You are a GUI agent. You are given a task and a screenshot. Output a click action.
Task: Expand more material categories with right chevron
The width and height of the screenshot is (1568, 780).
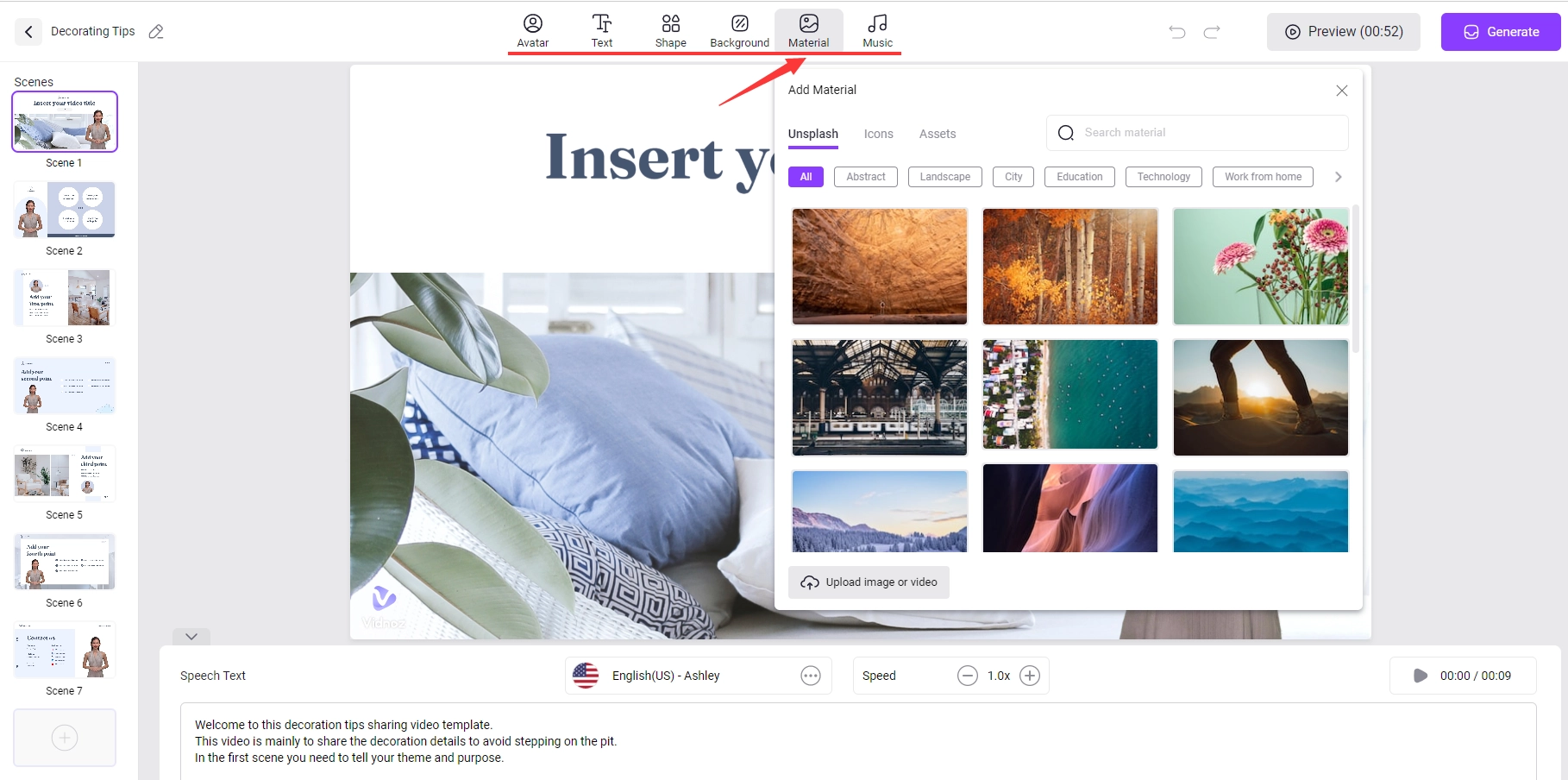[1338, 177]
